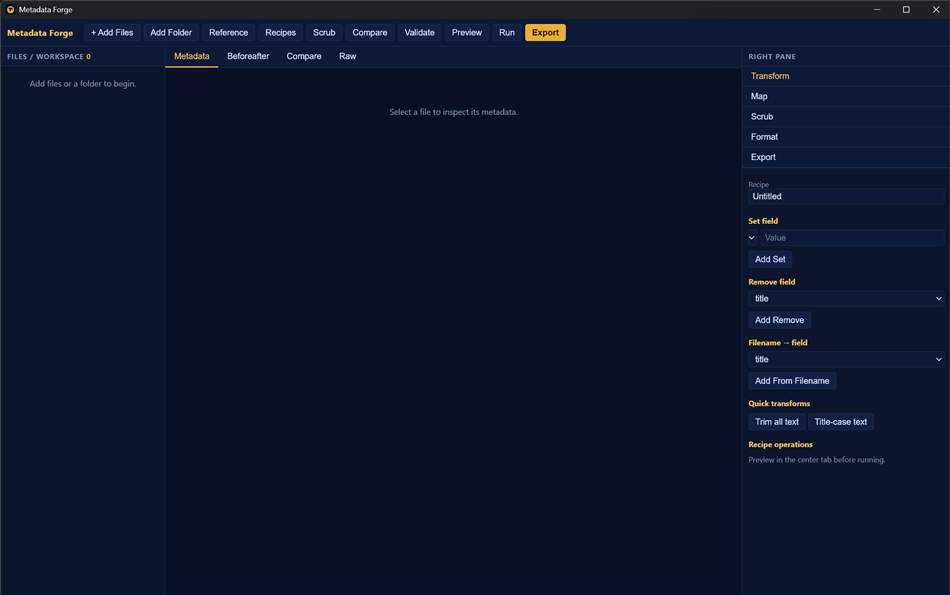Click the + Add Files button

[112, 33]
